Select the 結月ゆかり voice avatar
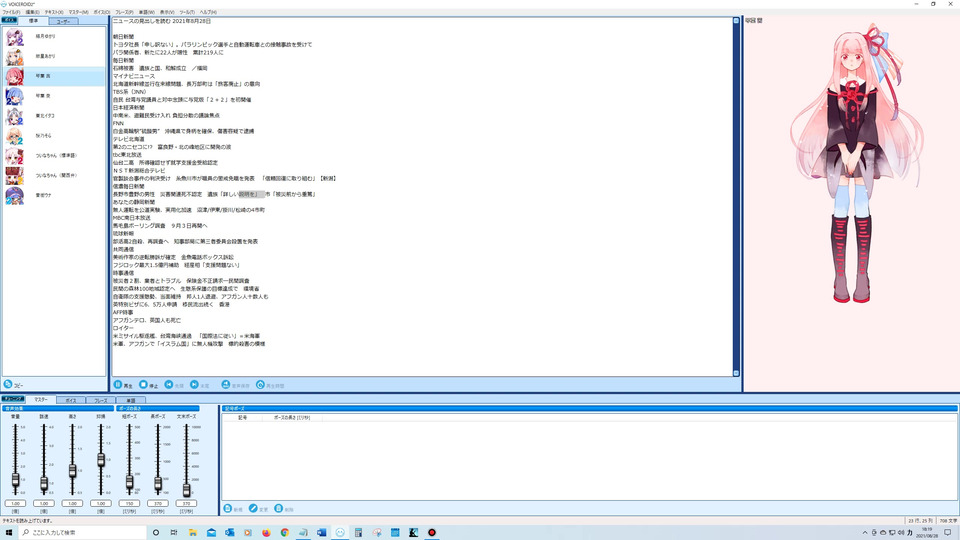Screen dimensions: 960x540 point(15,37)
